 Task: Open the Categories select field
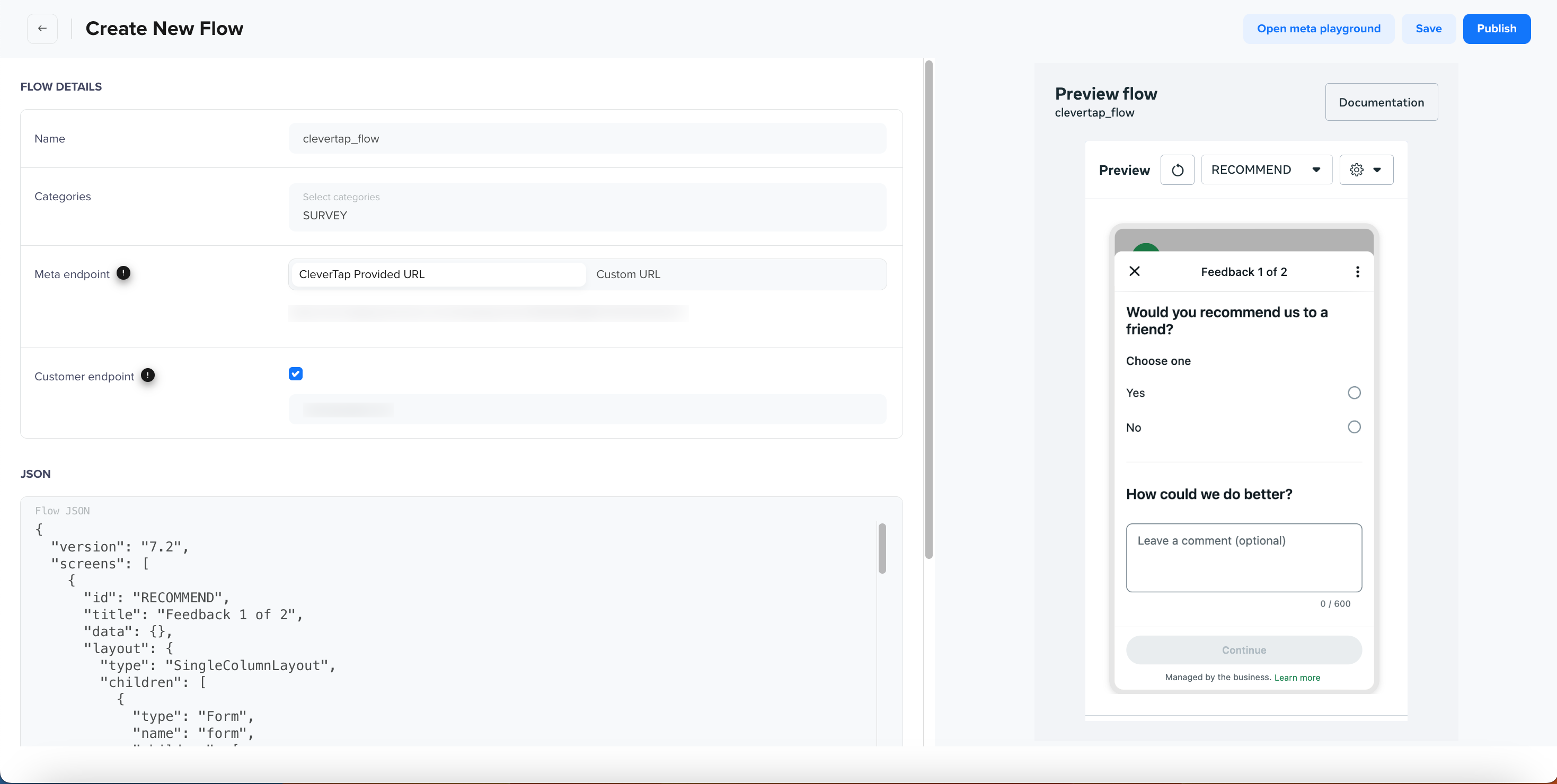point(587,207)
